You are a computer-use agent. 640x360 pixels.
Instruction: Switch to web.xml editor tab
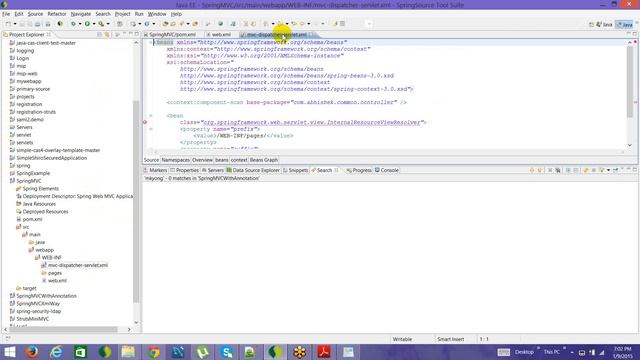(x=221, y=35)
